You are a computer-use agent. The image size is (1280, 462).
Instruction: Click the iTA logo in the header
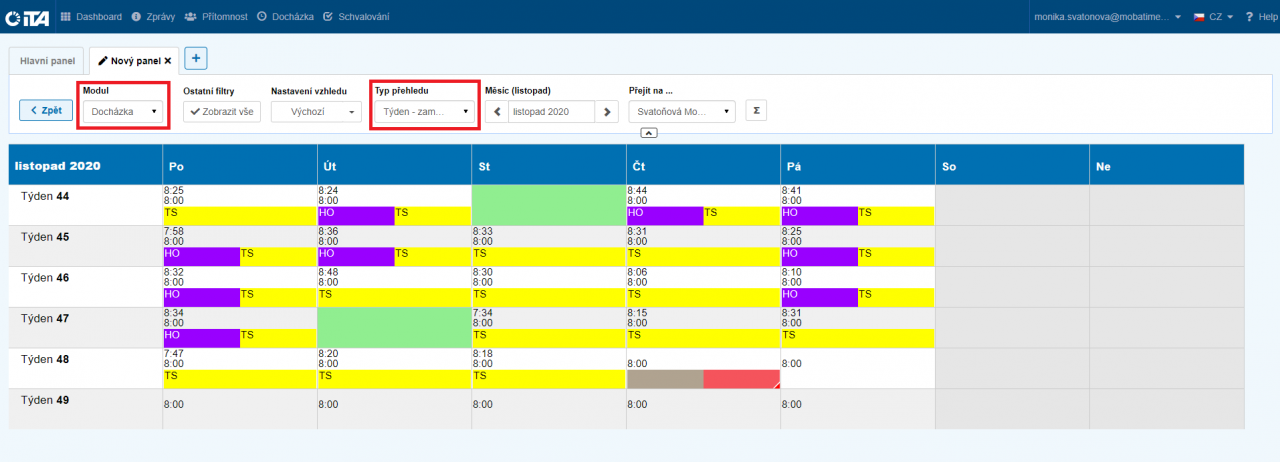pos(28,17)
